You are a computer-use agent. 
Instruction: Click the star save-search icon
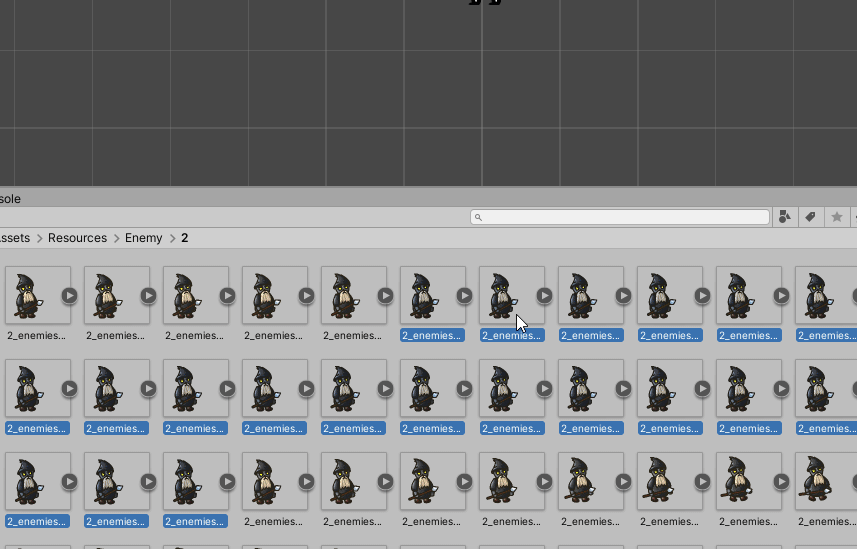point(837,217)
